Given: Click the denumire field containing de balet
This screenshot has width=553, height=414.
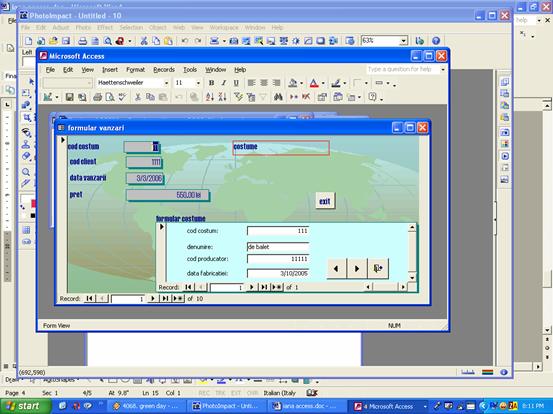Looking at the screenshot, I should [278, 247].
